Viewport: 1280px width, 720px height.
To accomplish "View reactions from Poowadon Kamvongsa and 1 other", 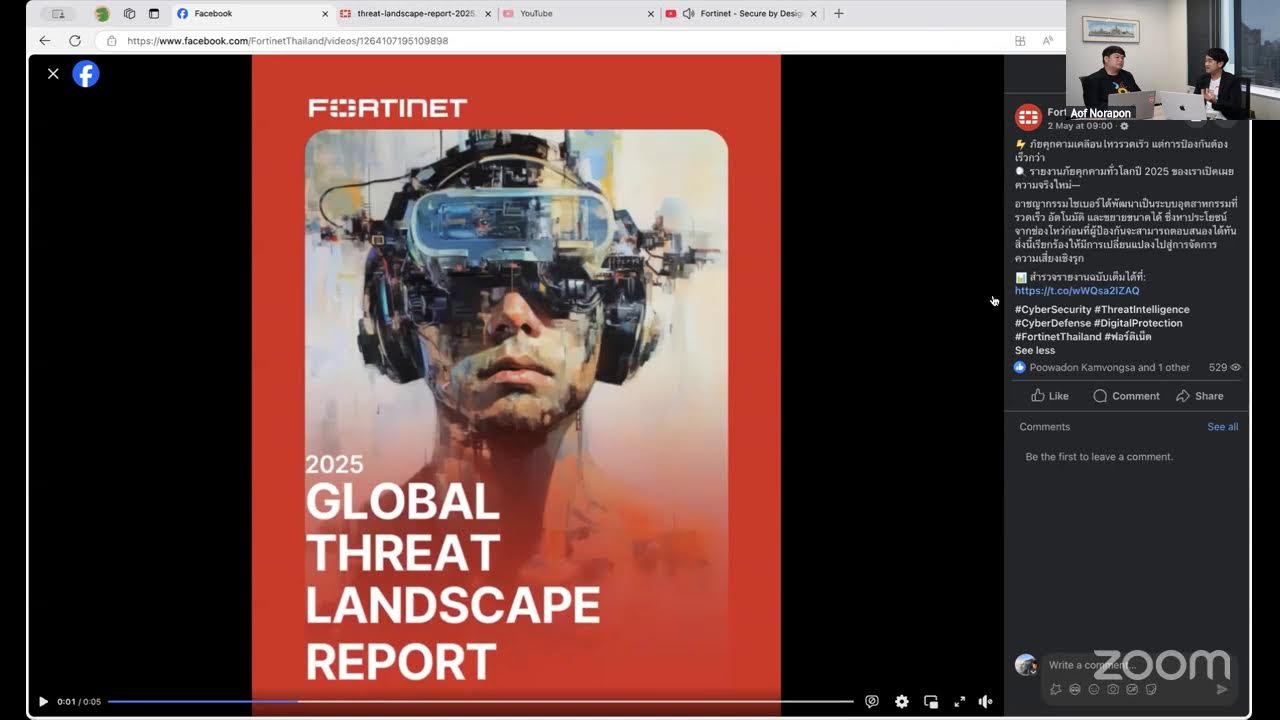I will 1110,368.
